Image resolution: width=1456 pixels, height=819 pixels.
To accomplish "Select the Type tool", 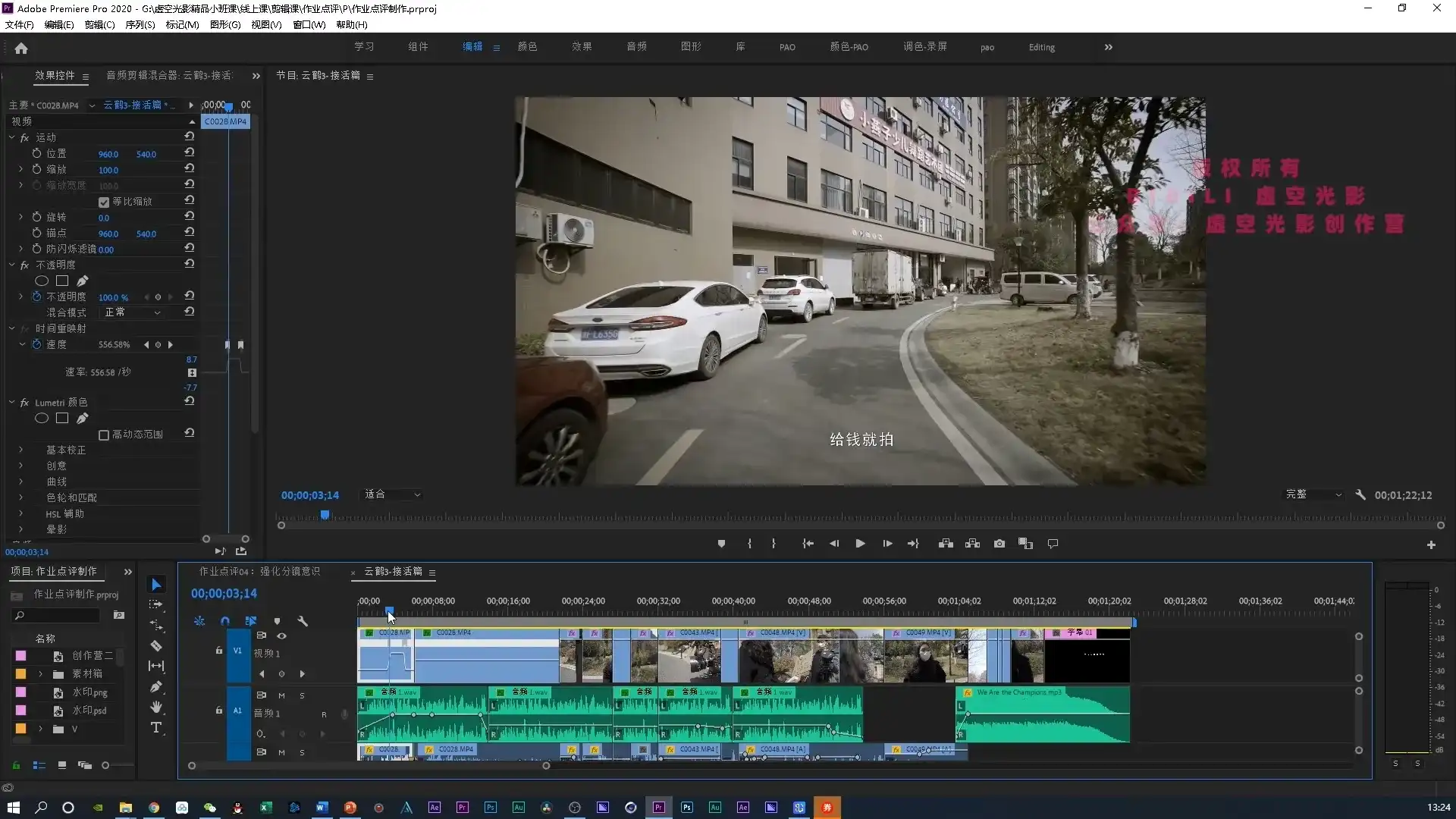I will pyautogui.click(x=156, y=727).
